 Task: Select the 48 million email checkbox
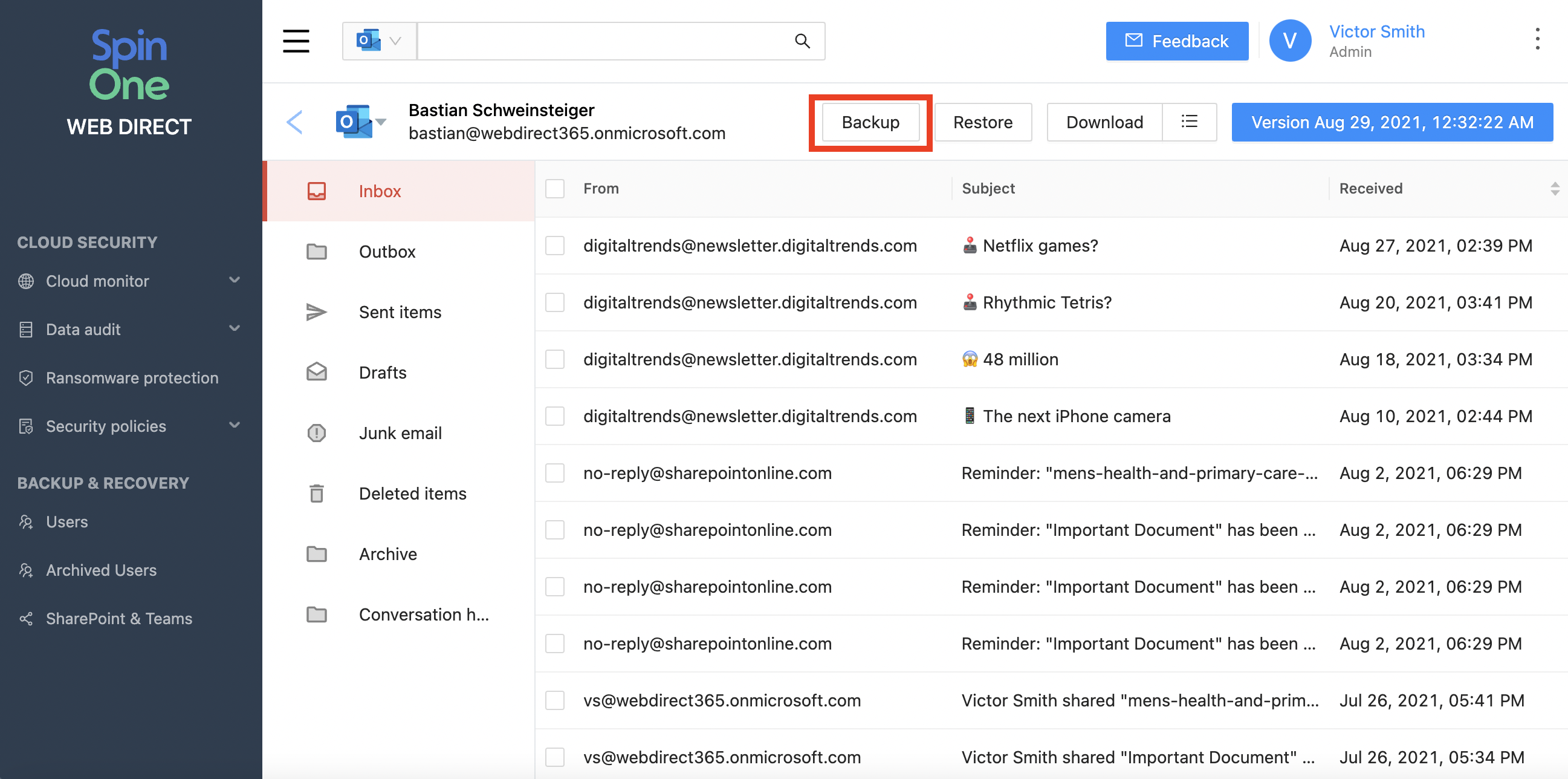pos(554,359)
